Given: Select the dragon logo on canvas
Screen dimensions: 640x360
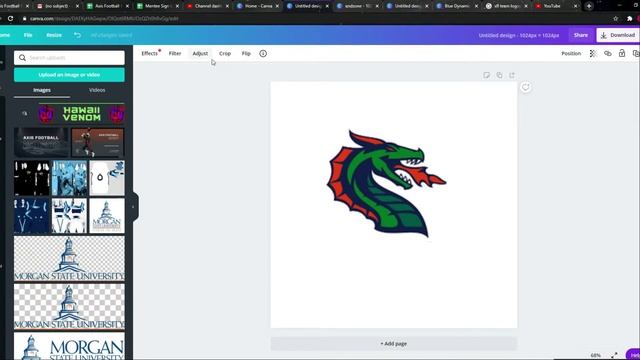Looking at the screenshot, I should [x=387, y=183].
